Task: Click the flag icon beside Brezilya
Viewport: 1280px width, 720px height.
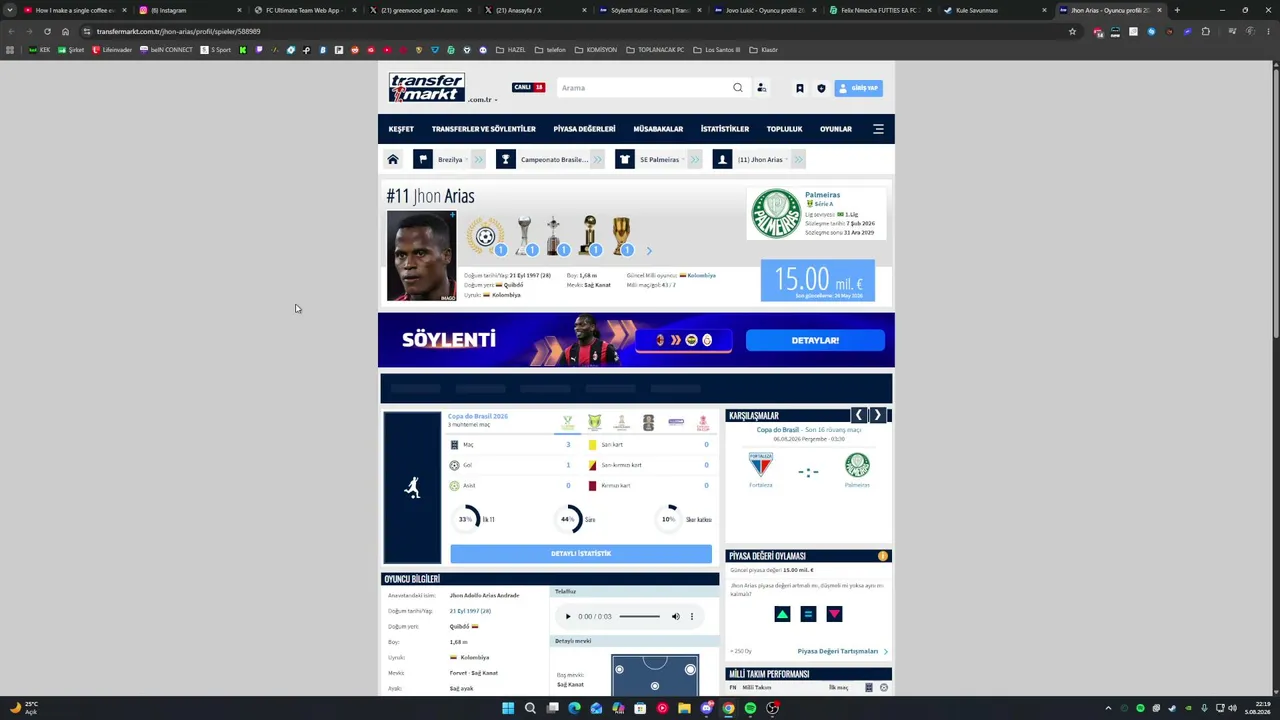Action: pos(423,160)
